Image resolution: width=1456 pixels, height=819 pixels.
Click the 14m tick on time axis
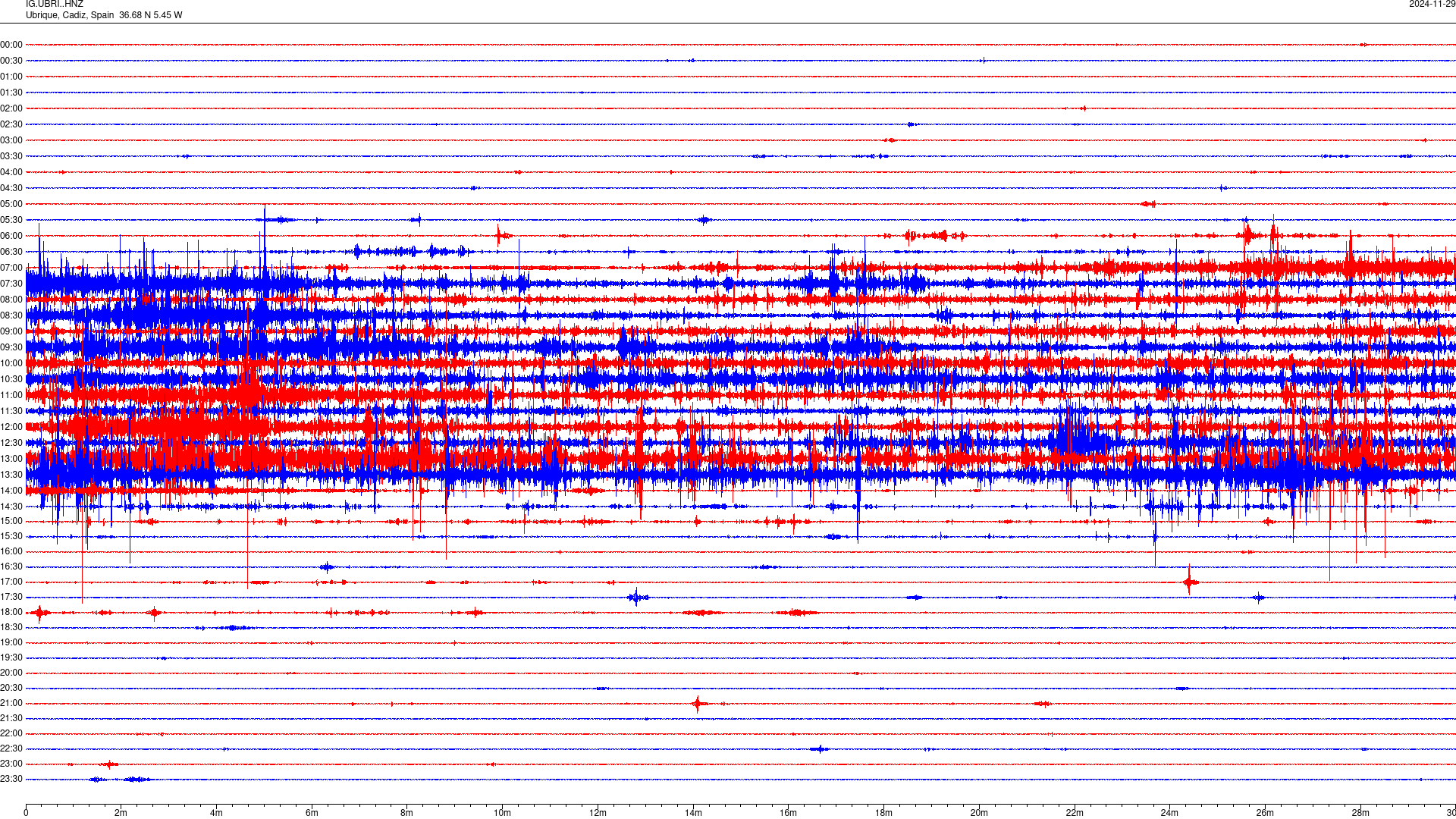(693, 813)
